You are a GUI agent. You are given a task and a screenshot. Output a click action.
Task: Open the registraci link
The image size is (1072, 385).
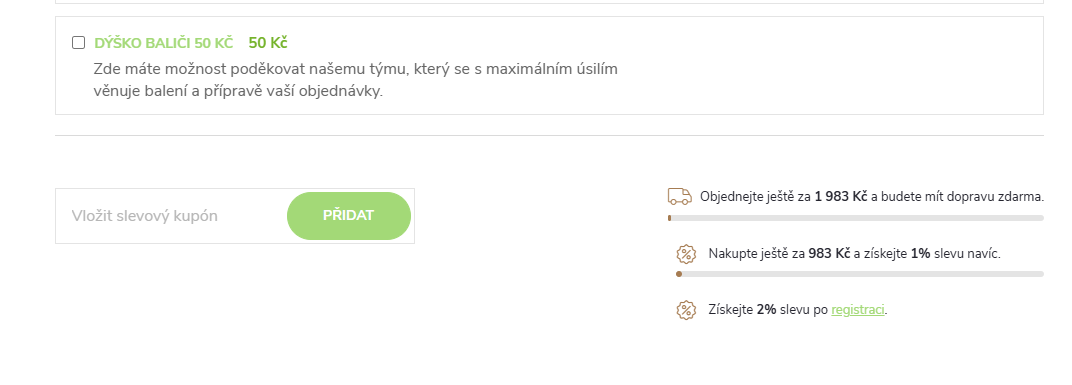tap(858, 310)
